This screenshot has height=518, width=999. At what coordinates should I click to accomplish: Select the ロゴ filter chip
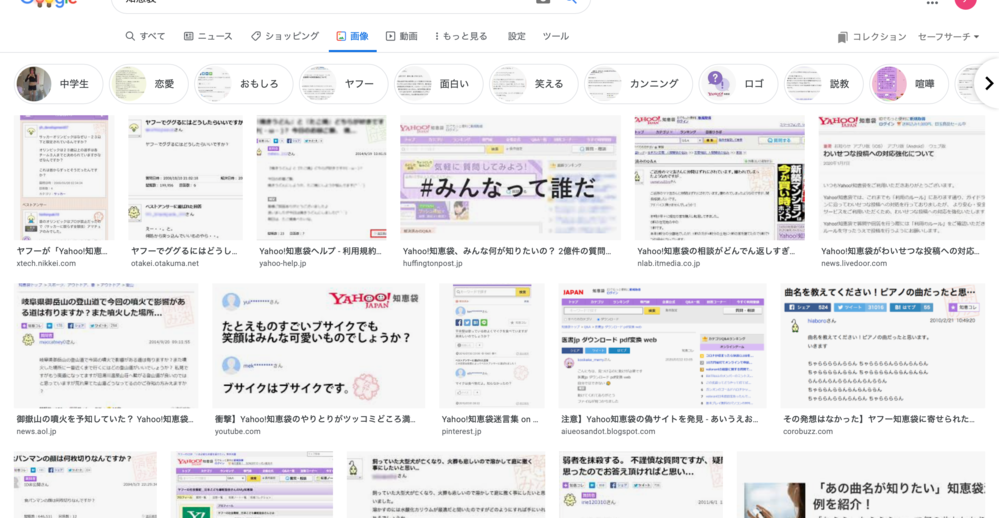[x=738, y=84]
